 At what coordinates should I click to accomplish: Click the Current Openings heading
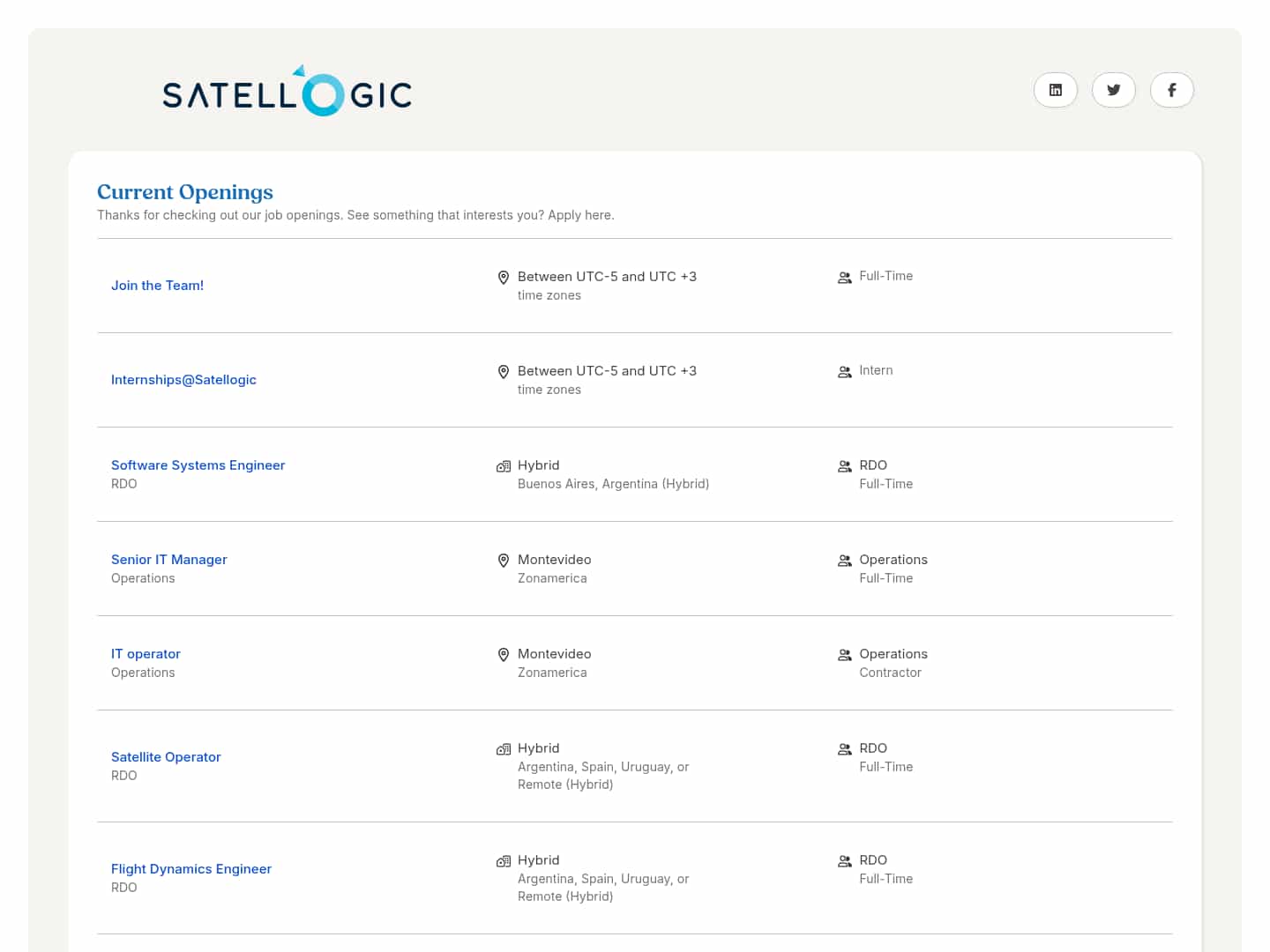(185, 192)
